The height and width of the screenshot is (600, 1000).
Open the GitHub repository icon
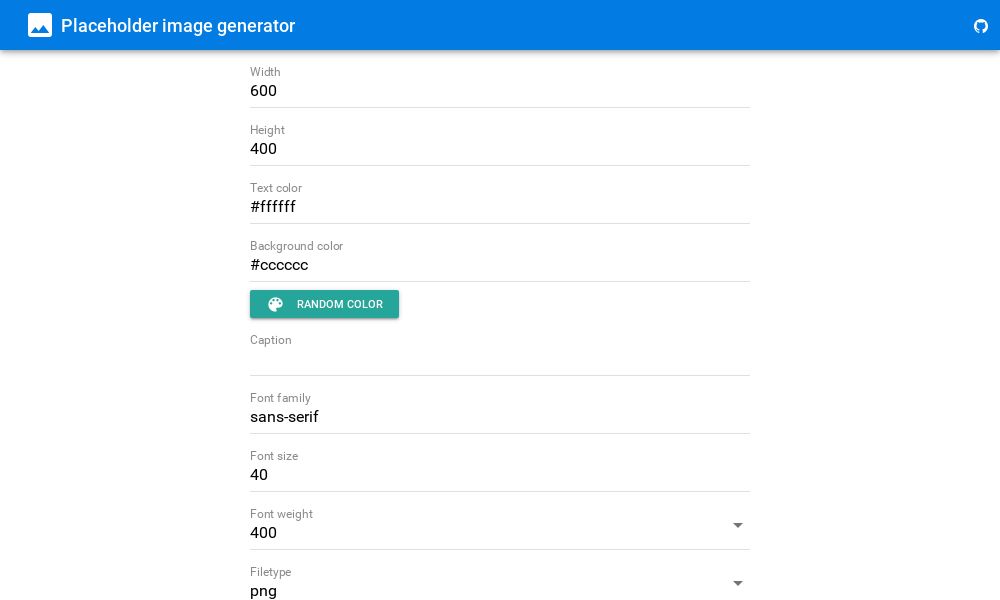click(981, 27)
